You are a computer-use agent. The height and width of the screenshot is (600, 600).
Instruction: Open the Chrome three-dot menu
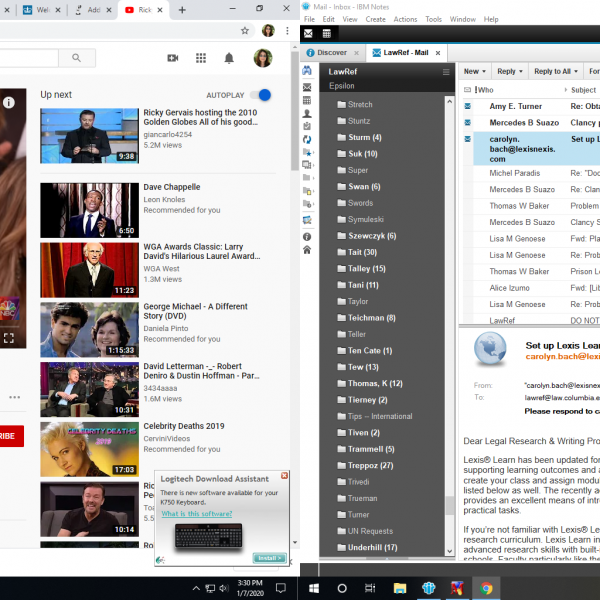[x=287, y=31]
